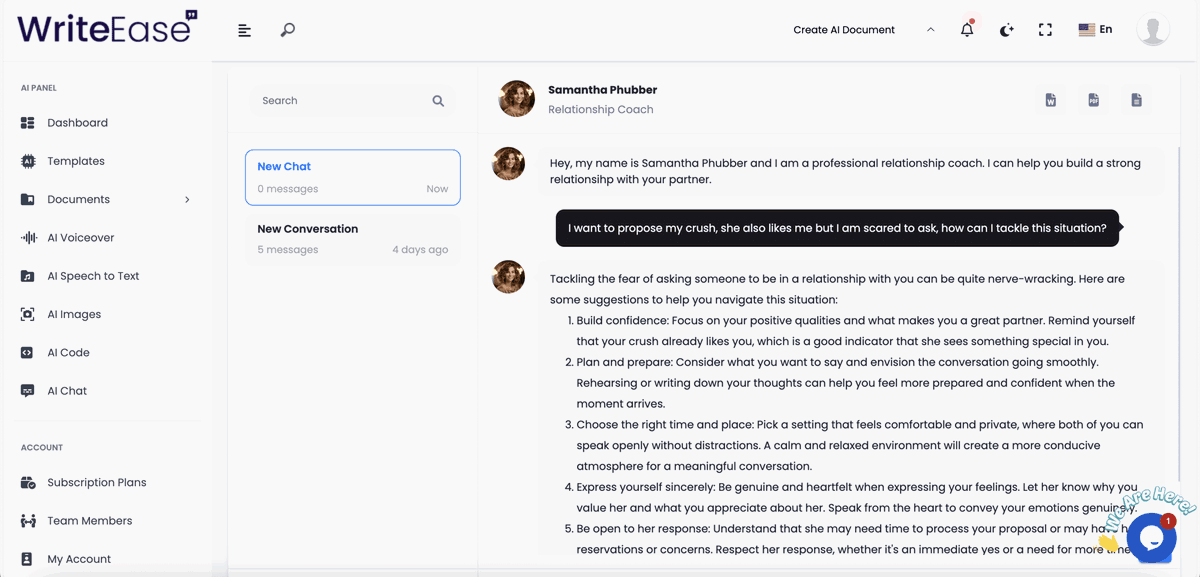Open the live support chat bubble
1200x577 pixels.
(x=1150, y=538)
